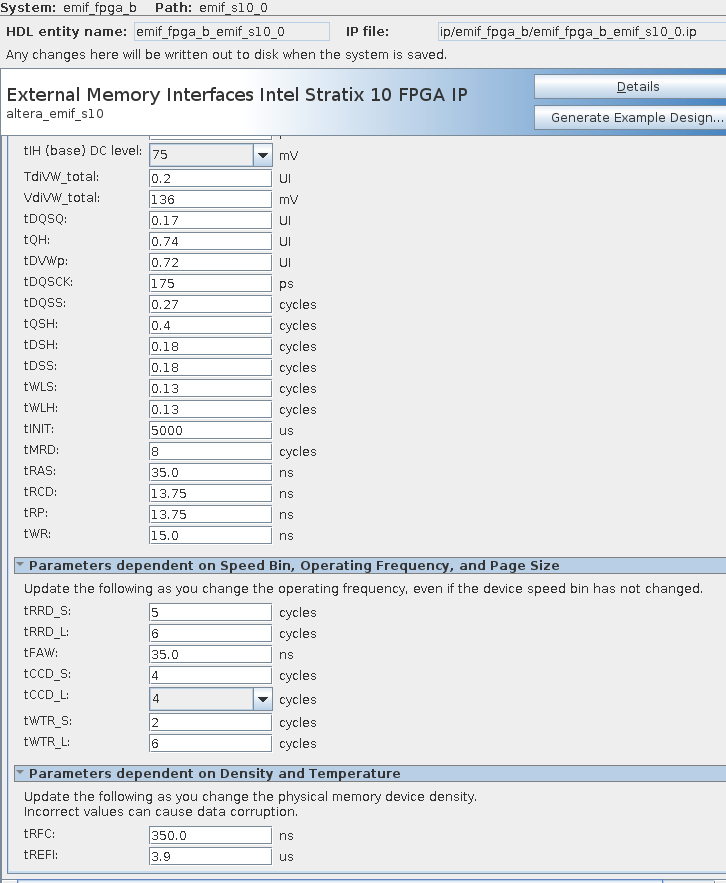Click the tREFI label

pyautogui.click(x=41, y=855)
